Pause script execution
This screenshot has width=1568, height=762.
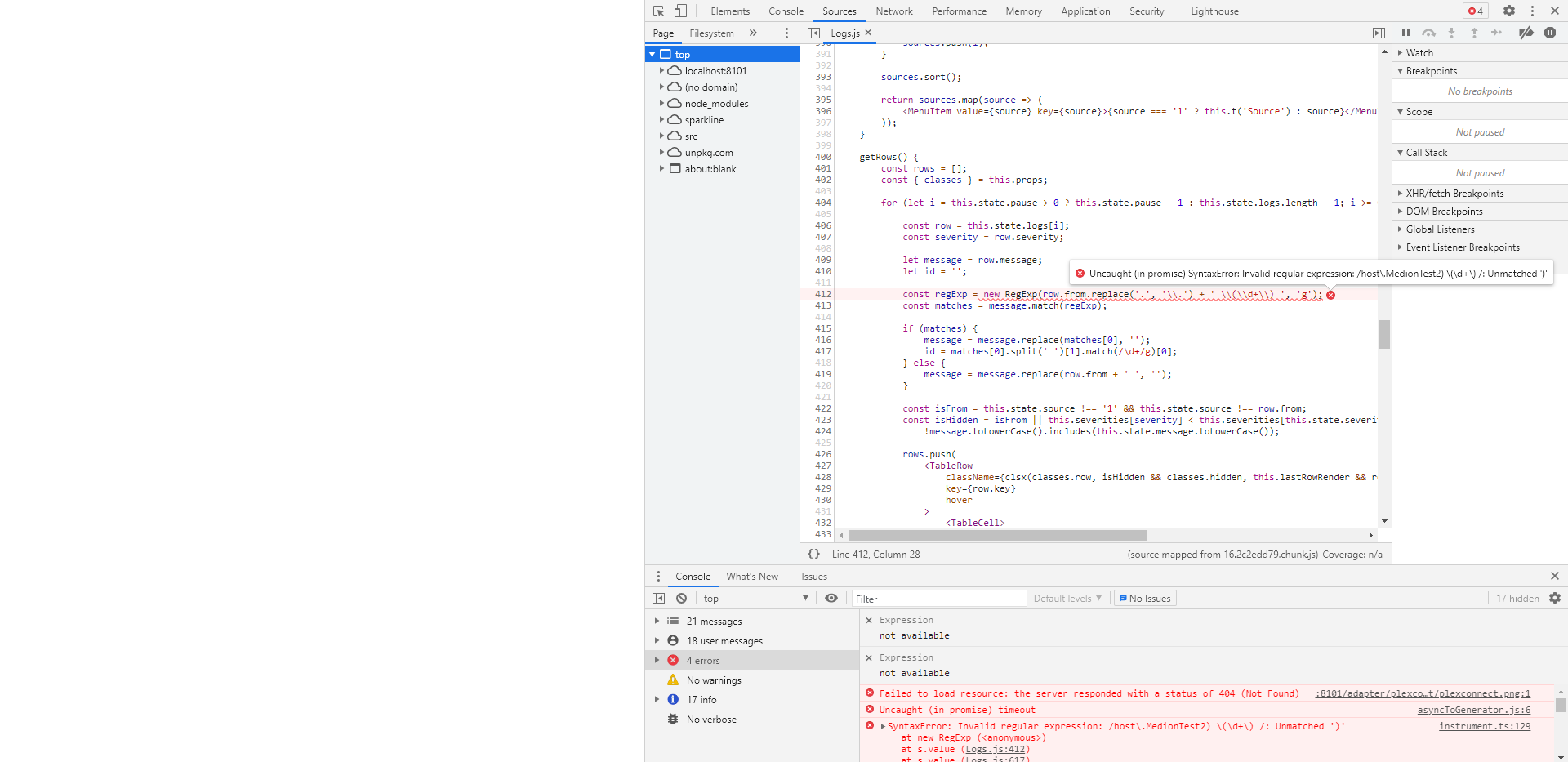pos(1405,33)
